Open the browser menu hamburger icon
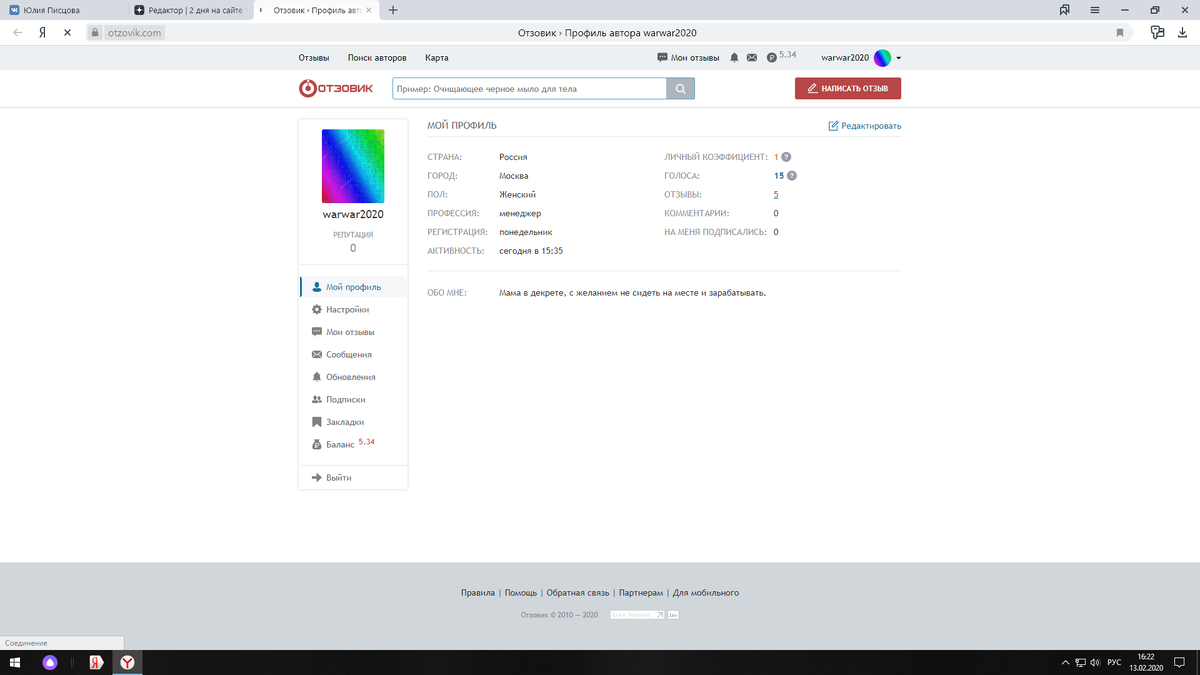Viewport: 1200px width, 675px height. coord(1095,10)
